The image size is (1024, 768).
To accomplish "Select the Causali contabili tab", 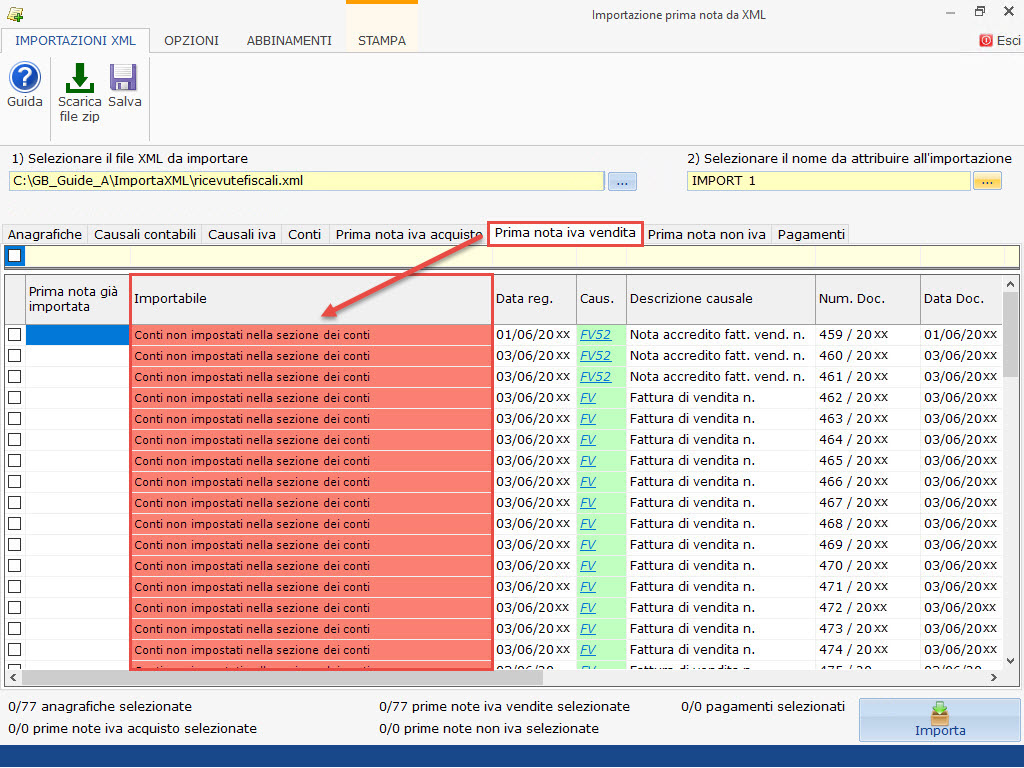I will click(x=145, y=234).
